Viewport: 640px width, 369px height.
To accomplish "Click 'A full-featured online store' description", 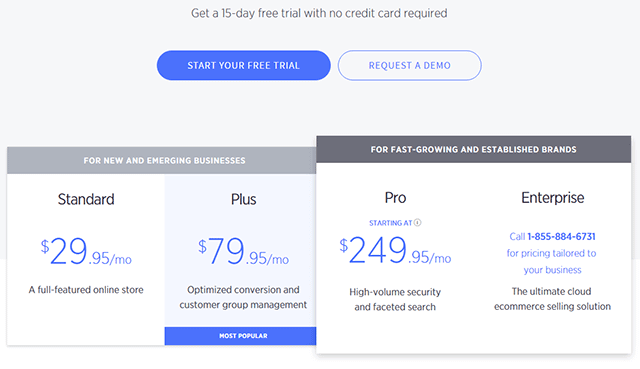I will click(86, 290).
